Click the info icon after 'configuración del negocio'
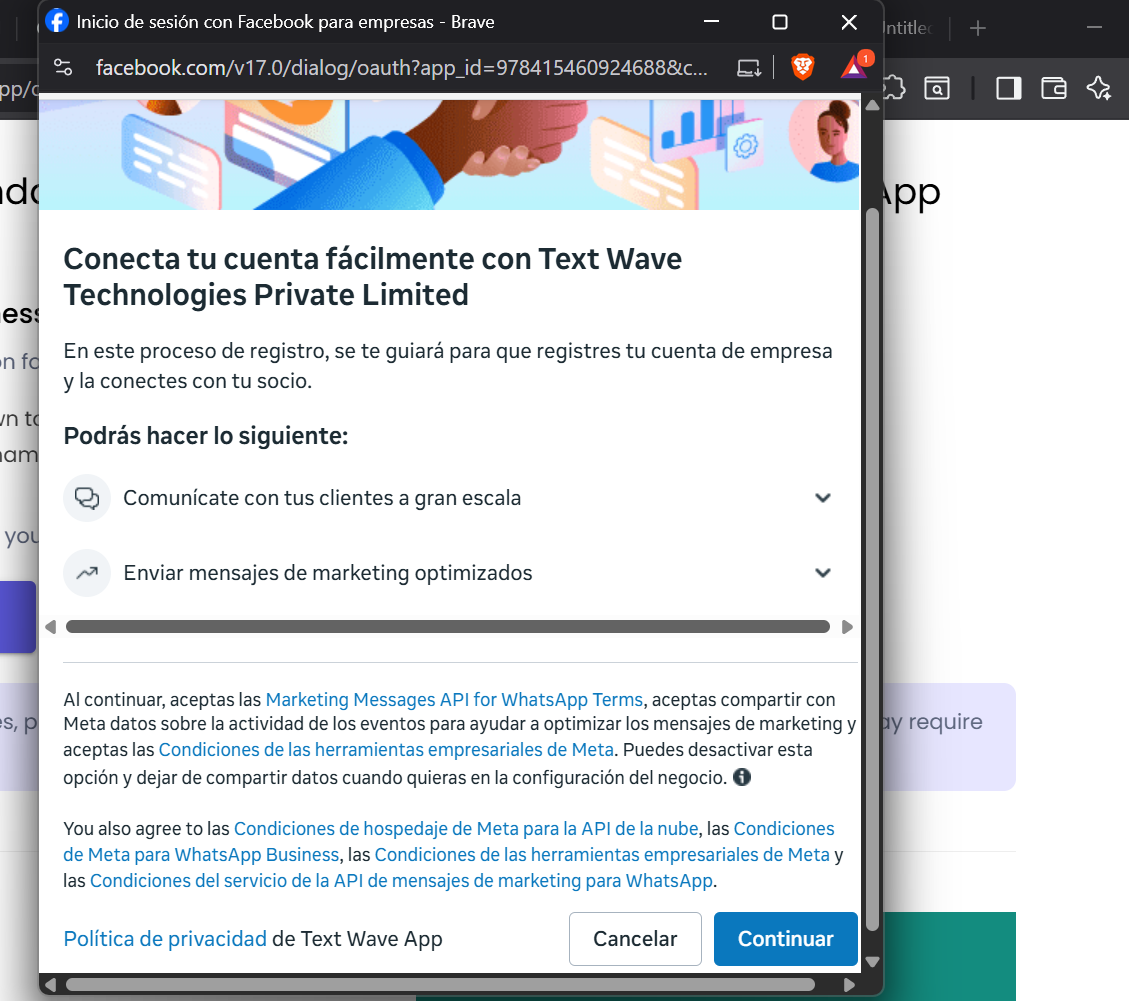Screen dimensions: 1129x1001 click(742, 777)
